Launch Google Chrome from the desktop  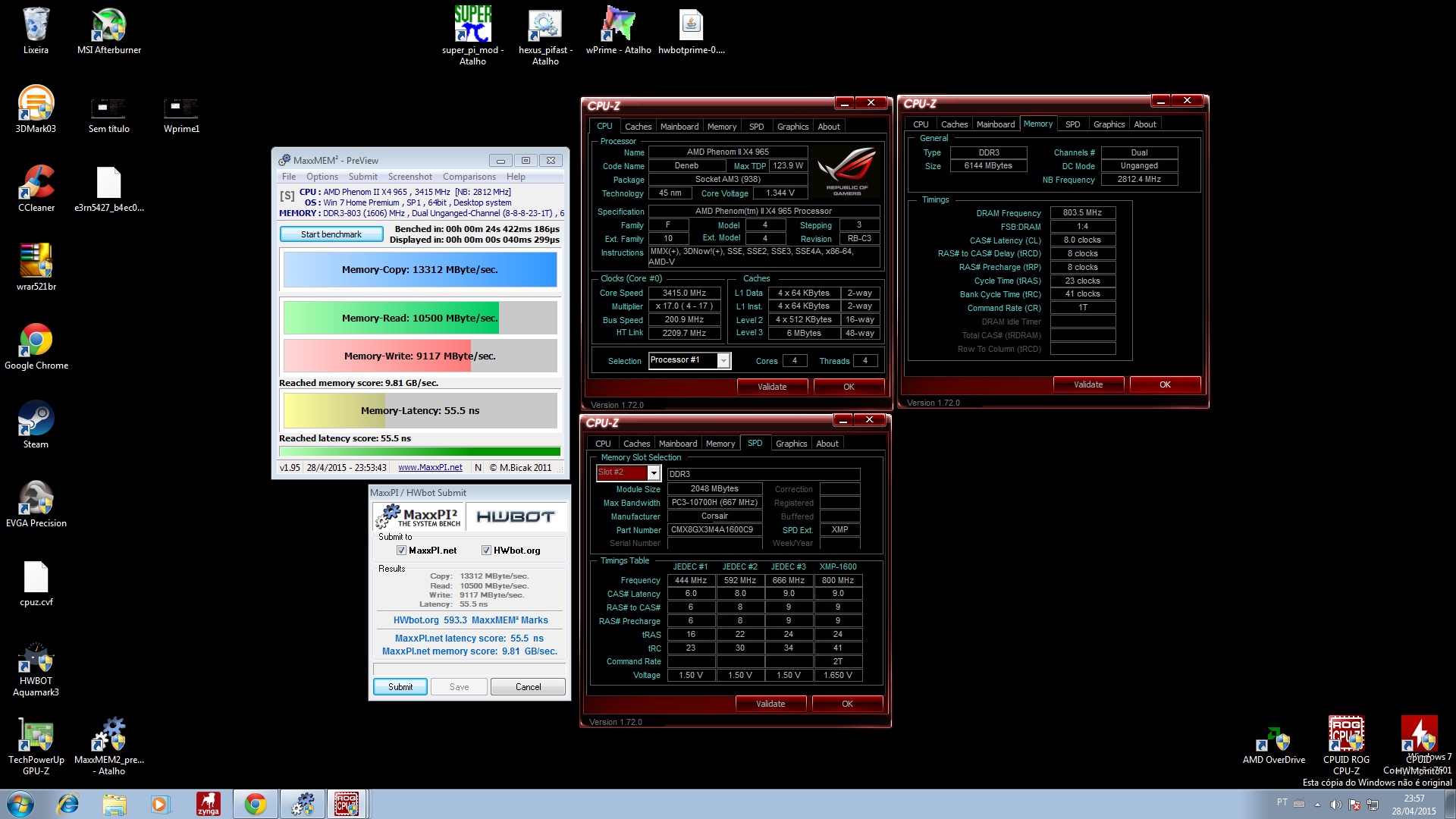click(36, 347)
